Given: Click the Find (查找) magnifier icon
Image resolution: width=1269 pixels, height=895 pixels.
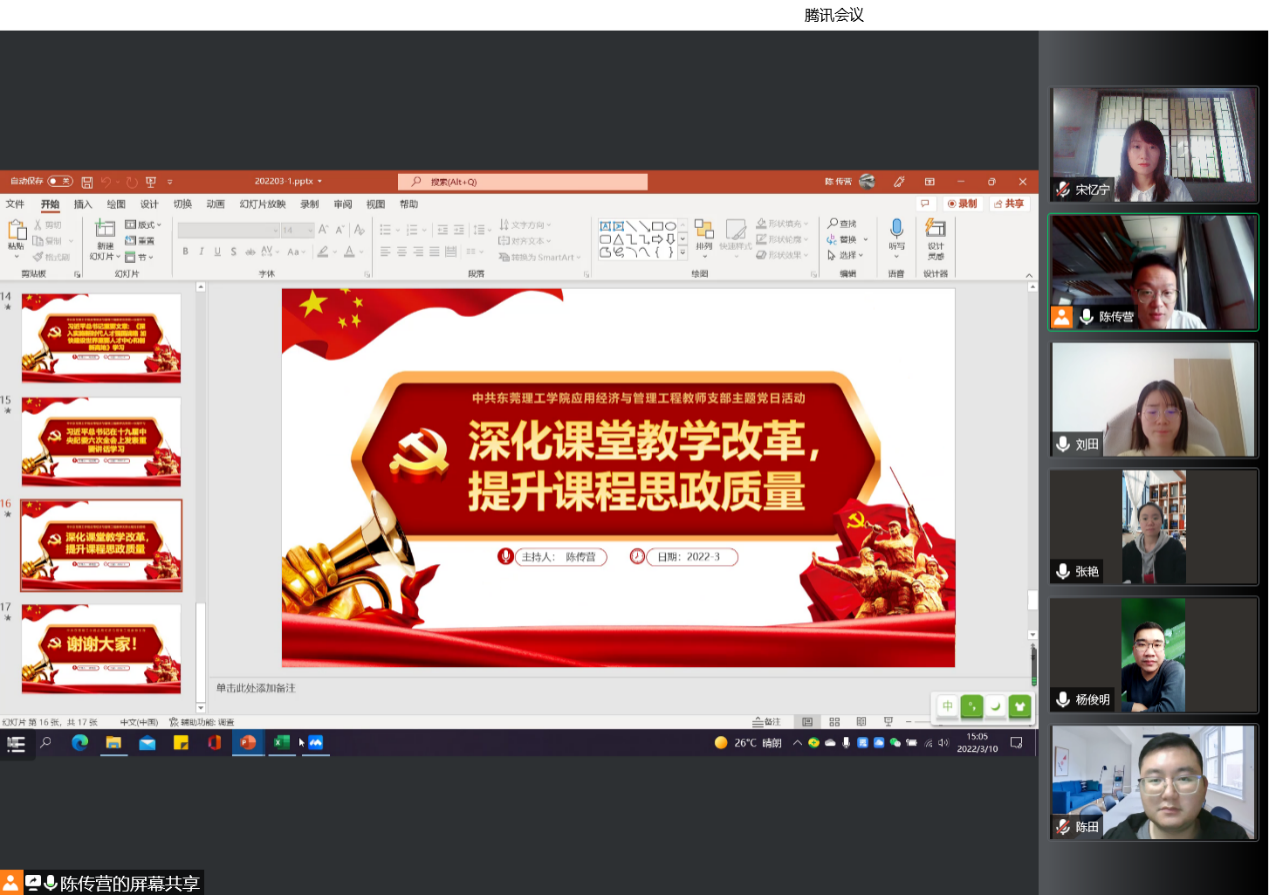Looking at the screenshot, I should point(833,224).
